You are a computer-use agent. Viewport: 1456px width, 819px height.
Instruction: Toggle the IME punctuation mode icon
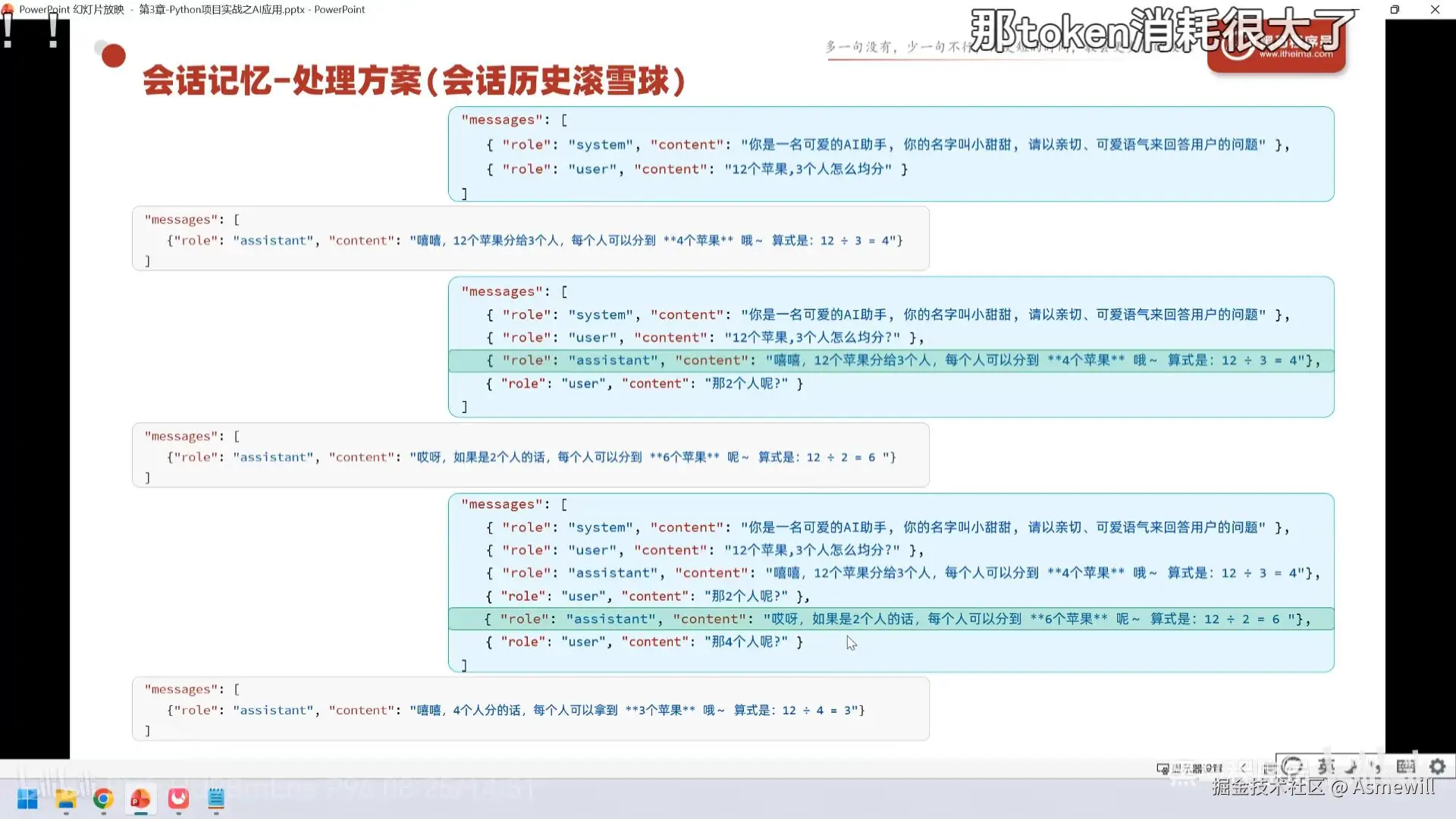1376,767
